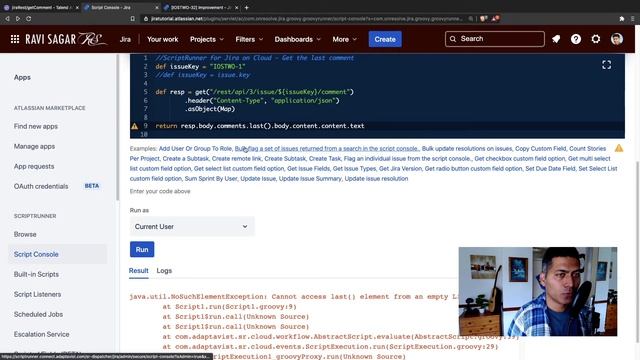
Task: Click the Add User Or Group To Role example
Action: pos(195,149)
